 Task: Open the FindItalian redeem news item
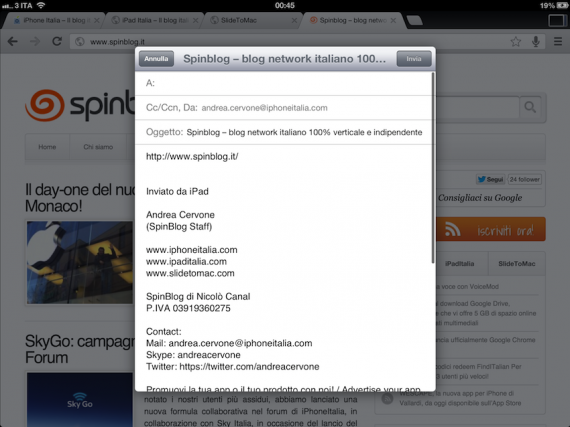pyautogui.click(x=479, y=371)
